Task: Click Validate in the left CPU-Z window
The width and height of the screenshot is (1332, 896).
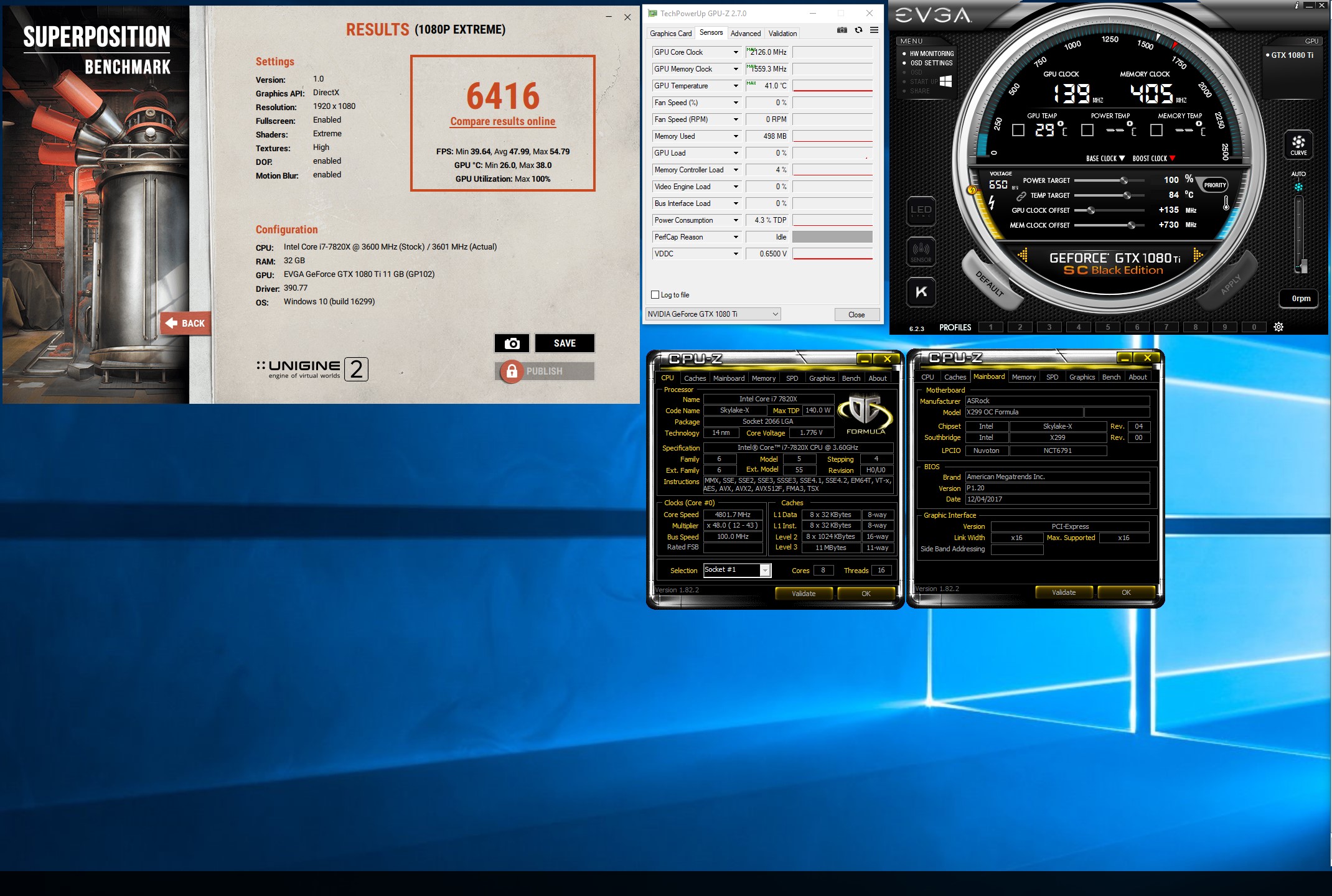Action: click(x=804, y=594)
